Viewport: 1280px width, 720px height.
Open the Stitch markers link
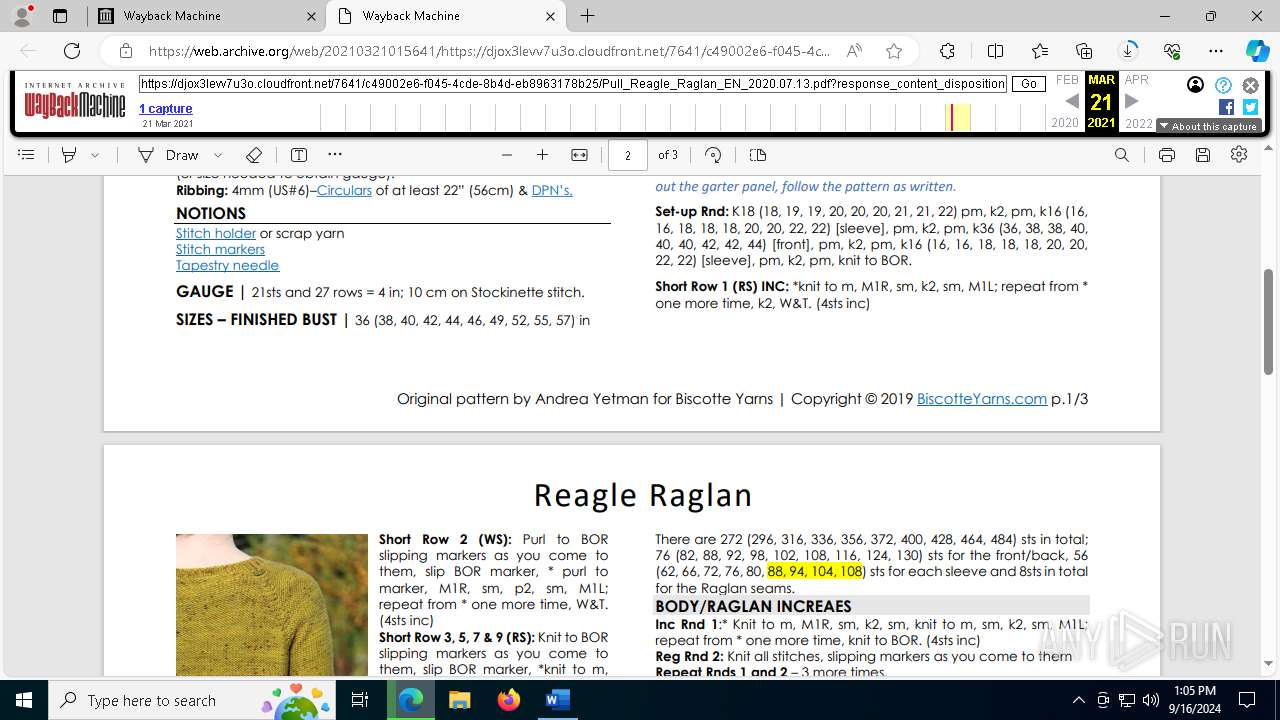point(220,249)
